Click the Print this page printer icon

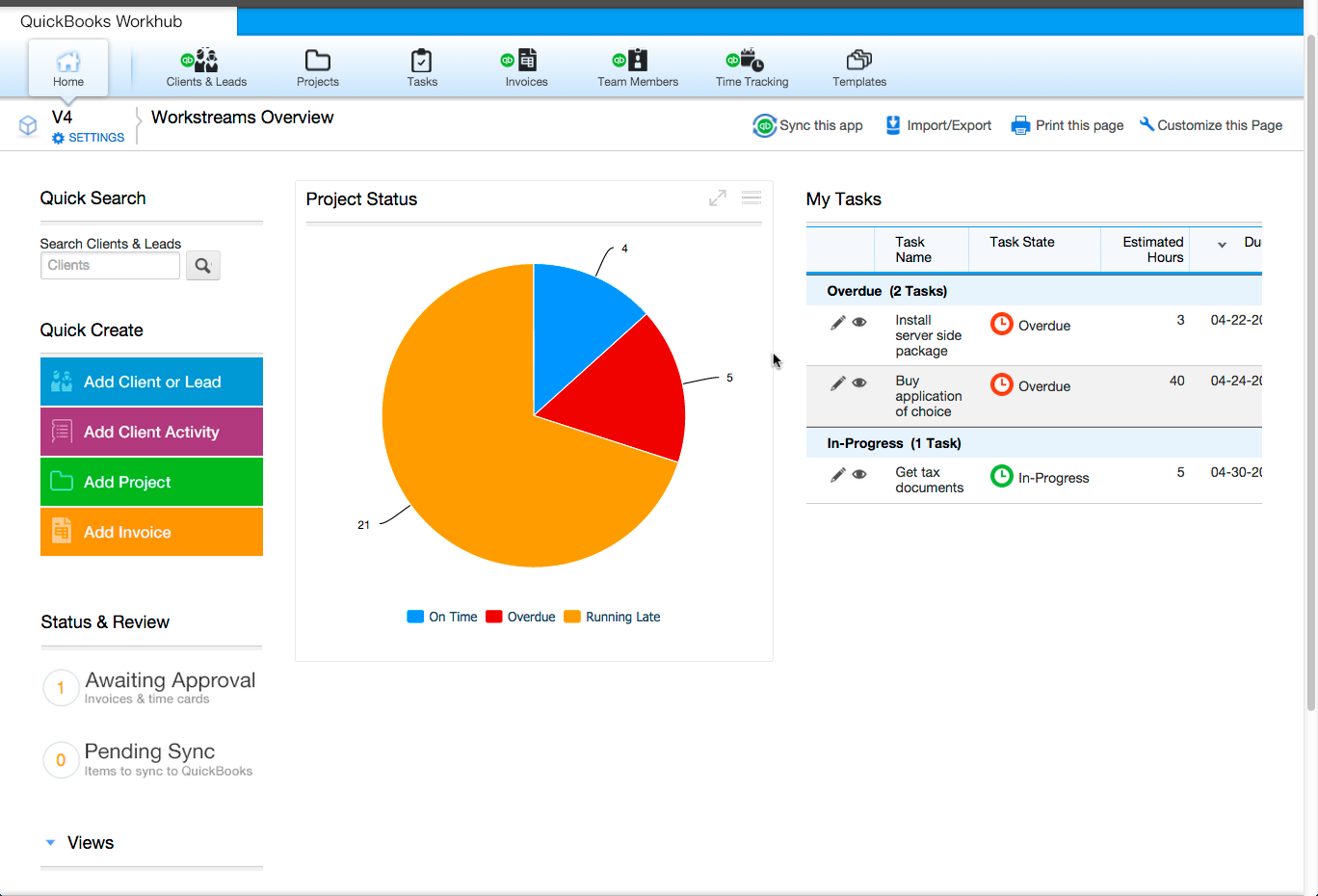[x=1020, y=126]
